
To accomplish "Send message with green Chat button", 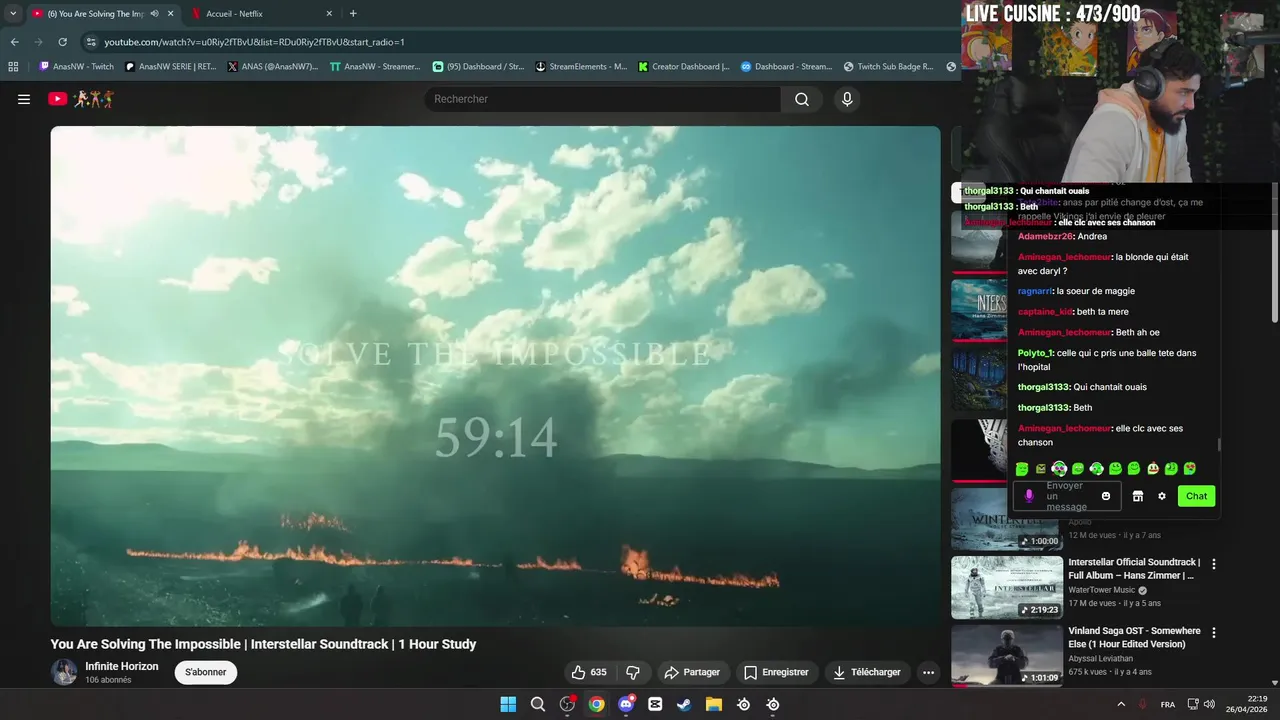I will coord(1196,496).
